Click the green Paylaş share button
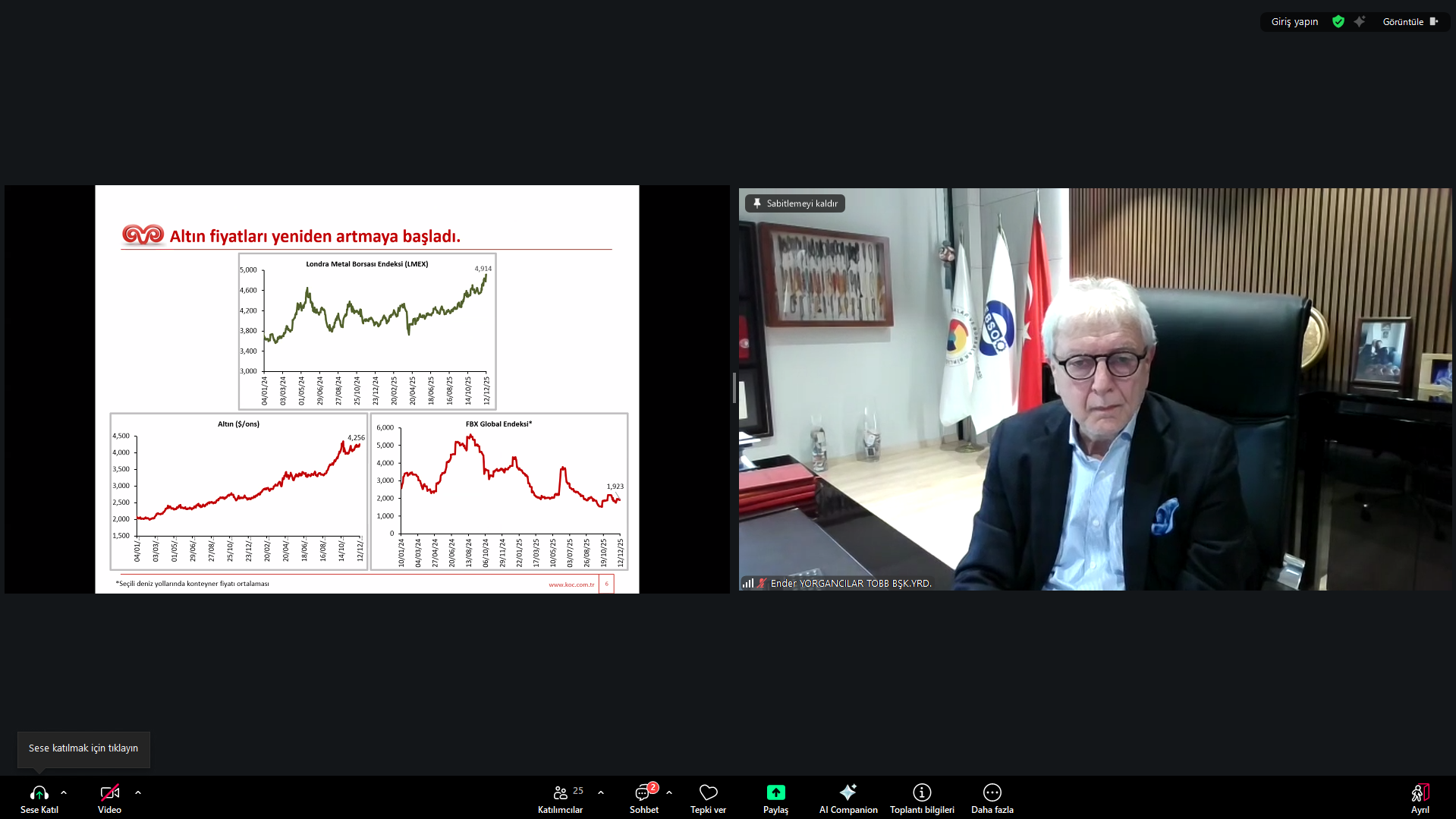 (775, 793)
